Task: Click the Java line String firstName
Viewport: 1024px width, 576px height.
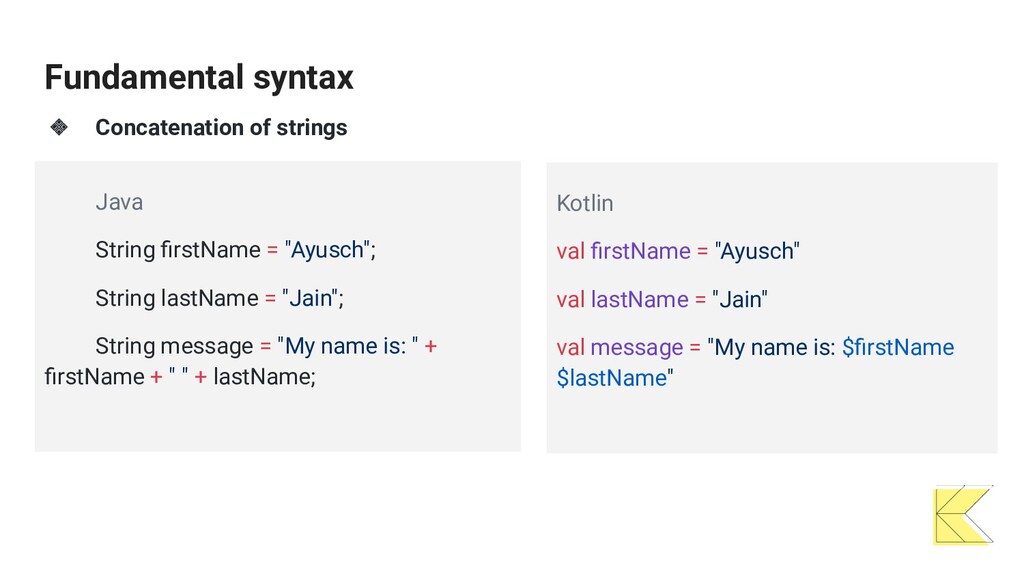Action: pos(236,250)
